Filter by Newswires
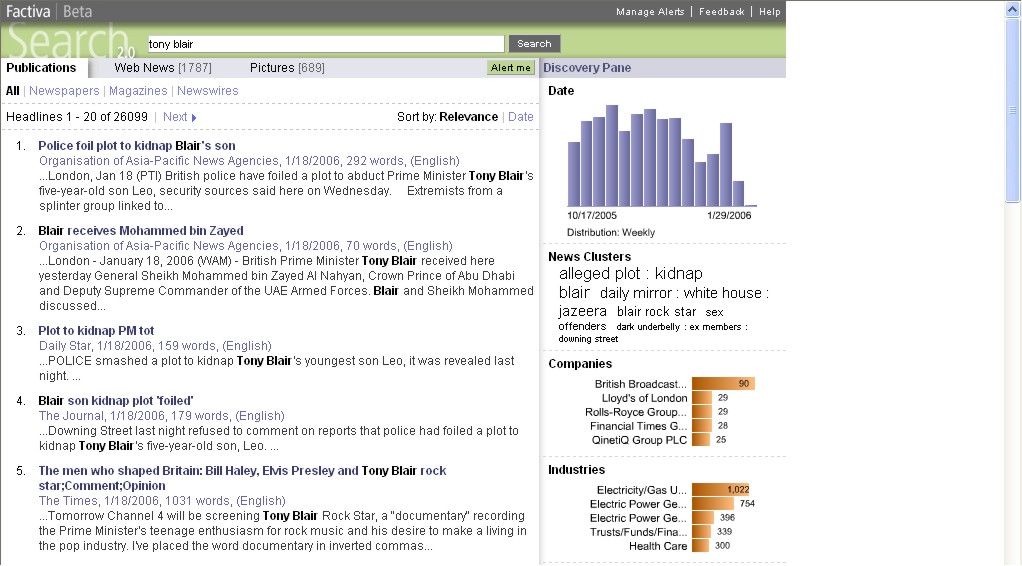Viewport: 1022px width, 566px height. (208, 91)
